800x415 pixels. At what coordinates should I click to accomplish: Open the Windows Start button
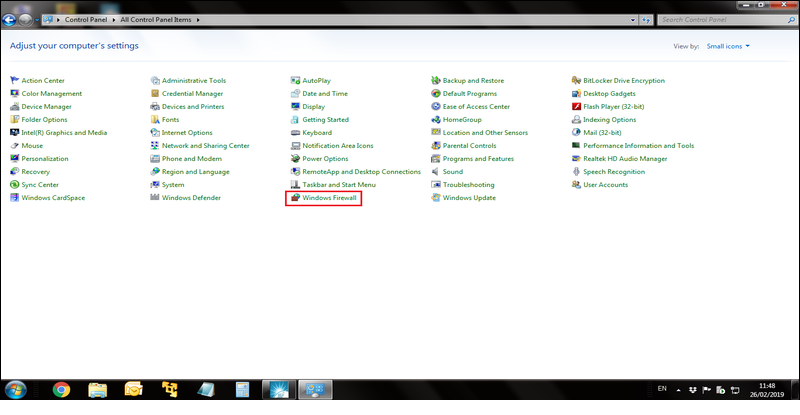15,390
